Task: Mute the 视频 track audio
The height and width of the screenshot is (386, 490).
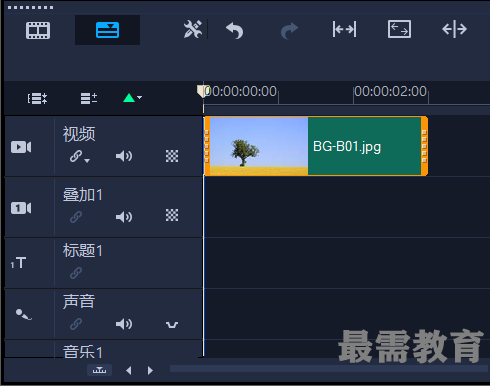Action: click(124, 156)
